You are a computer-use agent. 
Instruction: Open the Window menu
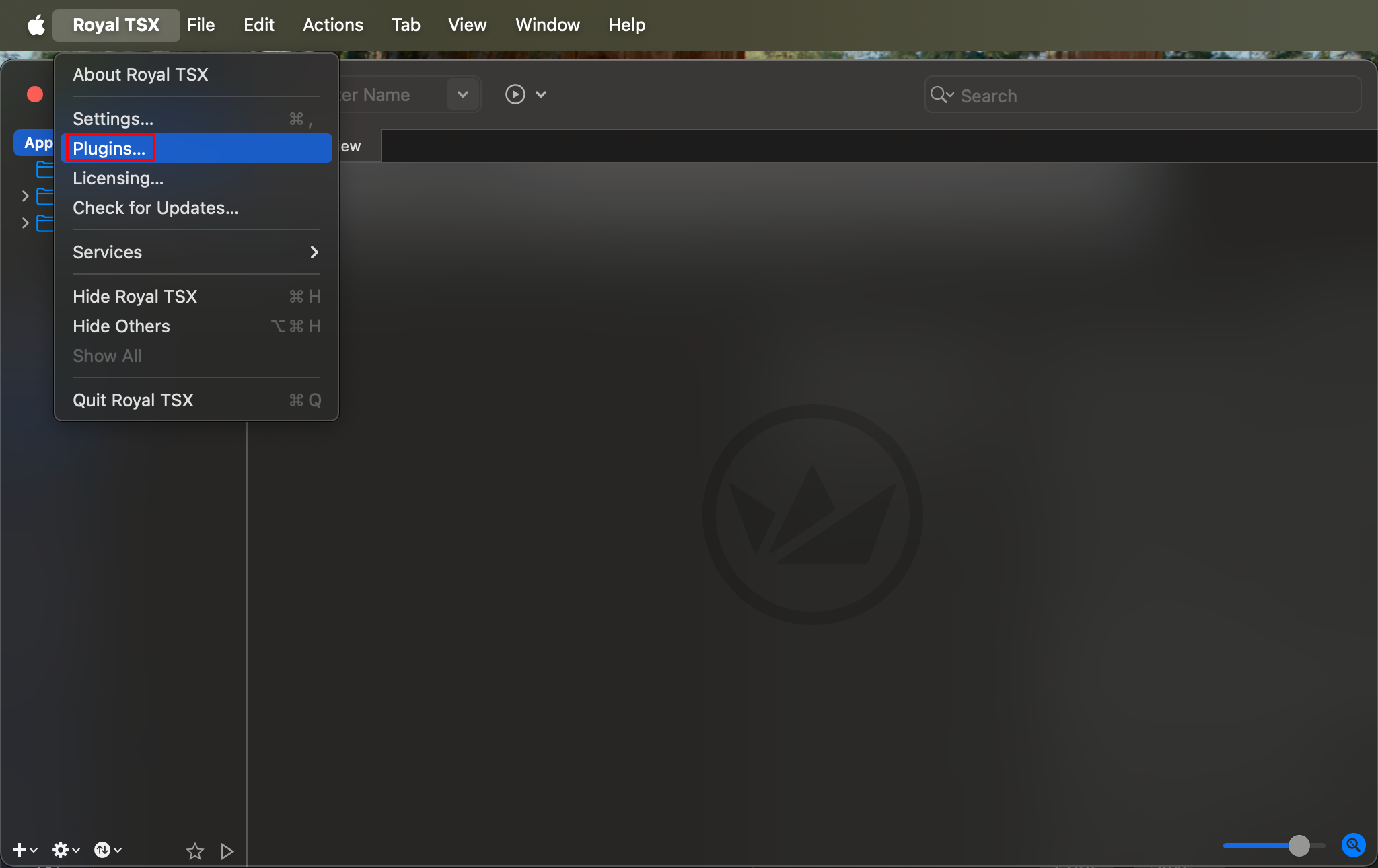coord(547,25)
